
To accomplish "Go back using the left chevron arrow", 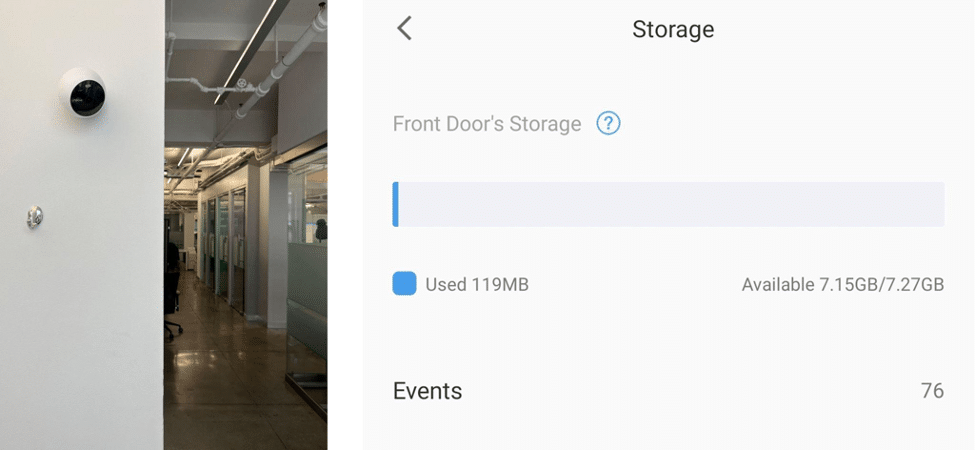I will coord(404,28).
